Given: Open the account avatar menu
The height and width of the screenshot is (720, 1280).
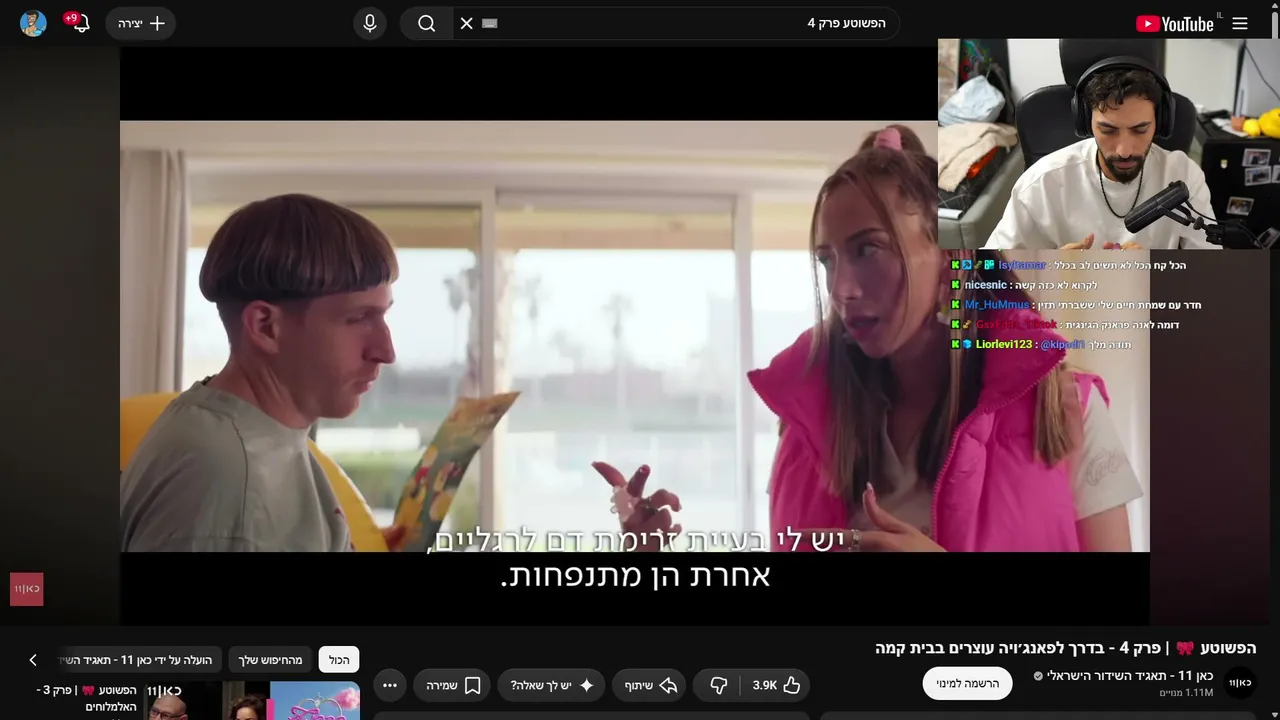Looking at the screenshot, I should 33,23.
